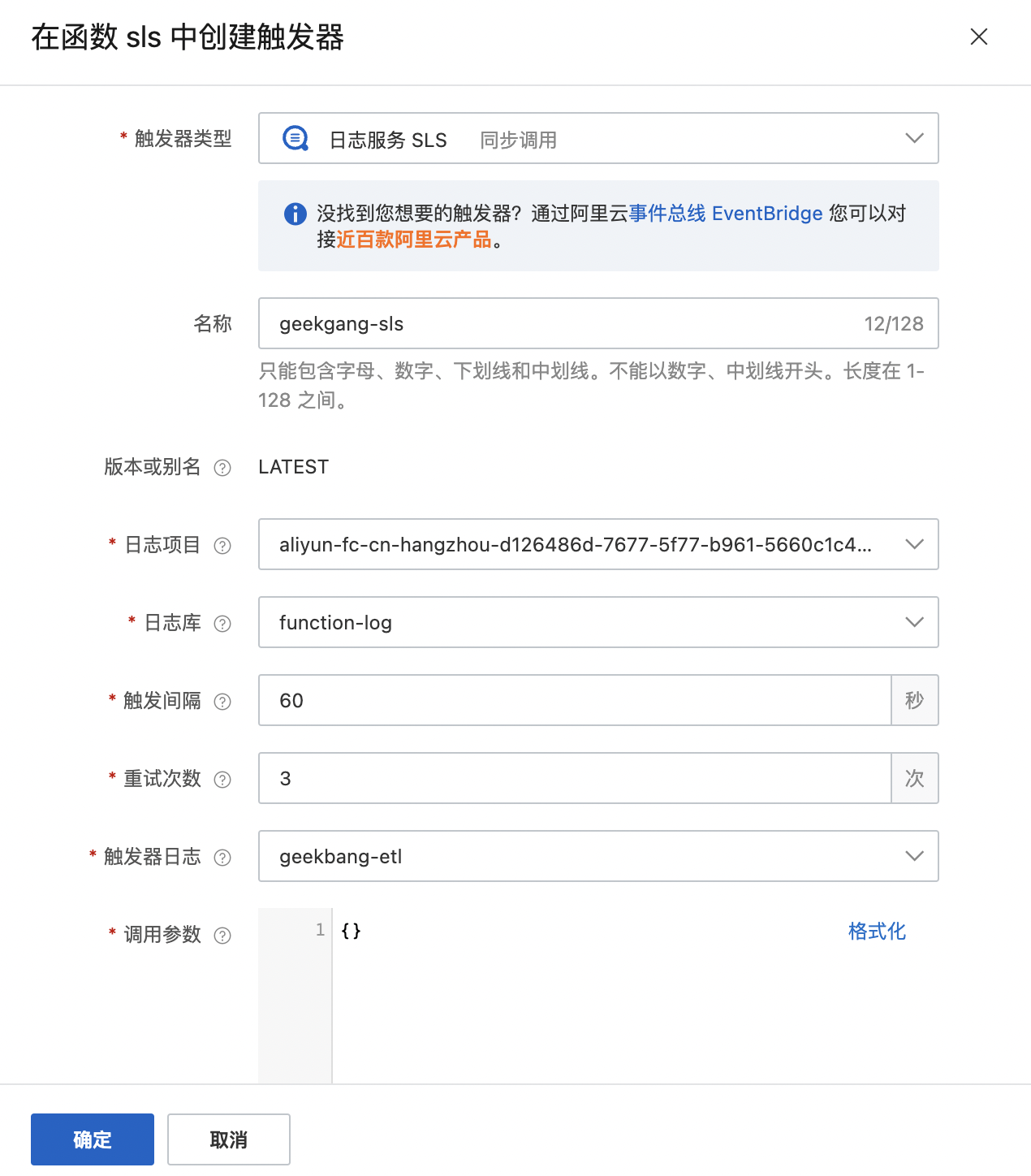The height and width of the screenshot is (1176, 1031).
Task: Open help tooltip next to 版本或别名
Action: point(221,468)
